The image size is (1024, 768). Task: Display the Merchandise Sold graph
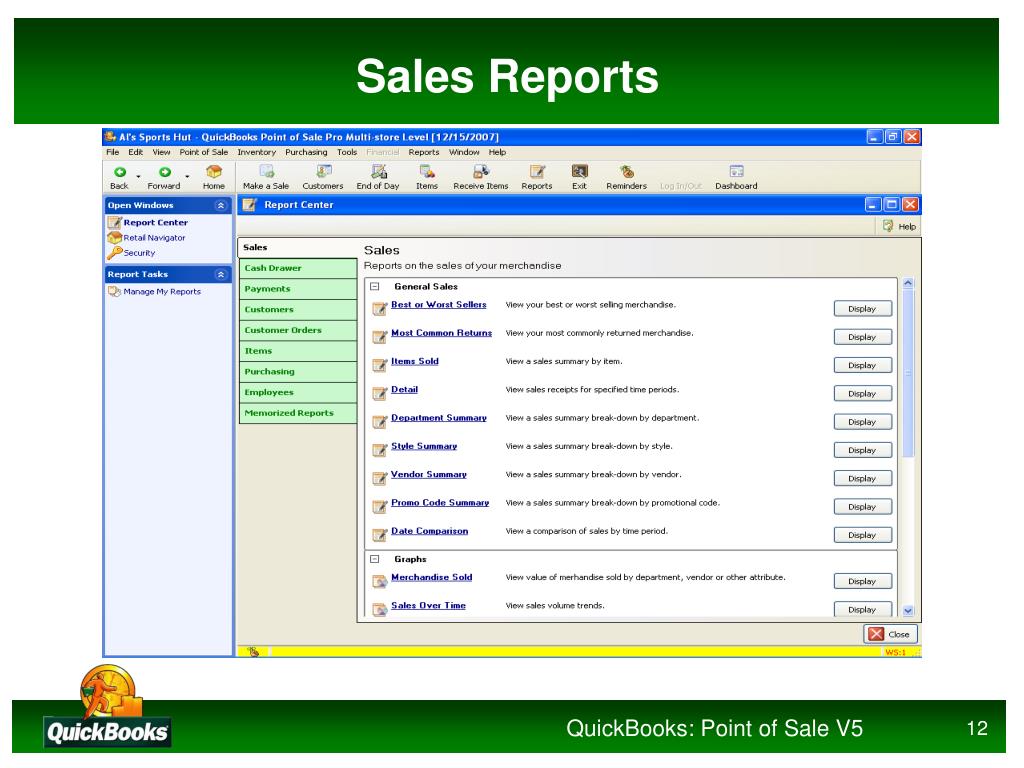(863, 581)
